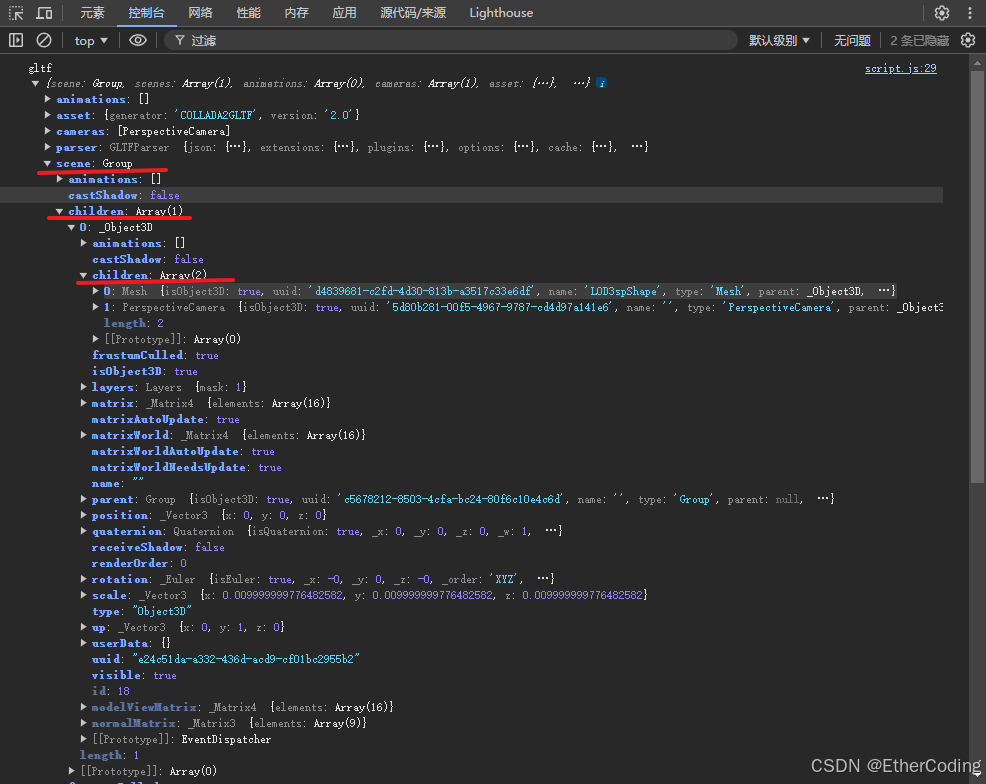Screen dimensions: 986x784
Task: Expand the 0: Mesh LOD3spShape entry
Action: [96, 291]
